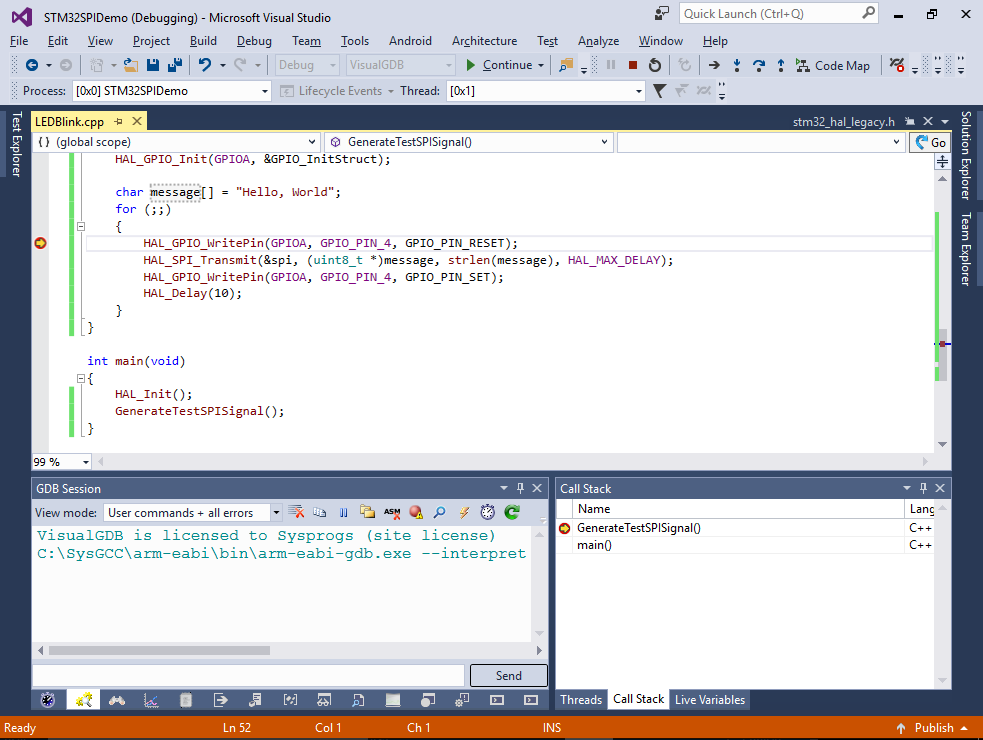
Task: Click the green refresh icon in GDB Session
Action: pos(511,513)
